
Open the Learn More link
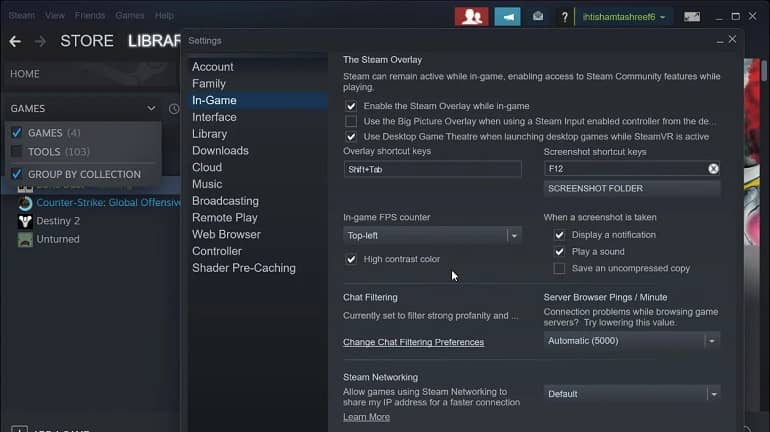(x=366, y=417)
